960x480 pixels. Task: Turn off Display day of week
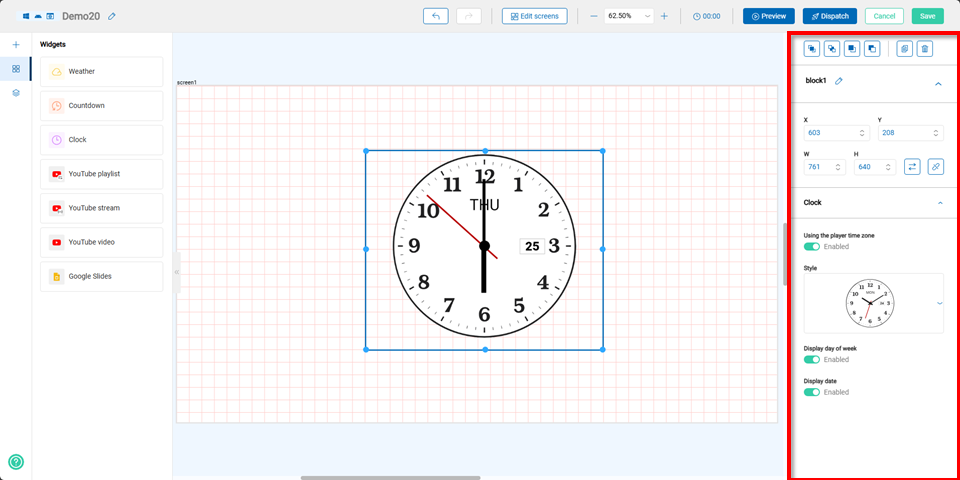tap(812, 359)
